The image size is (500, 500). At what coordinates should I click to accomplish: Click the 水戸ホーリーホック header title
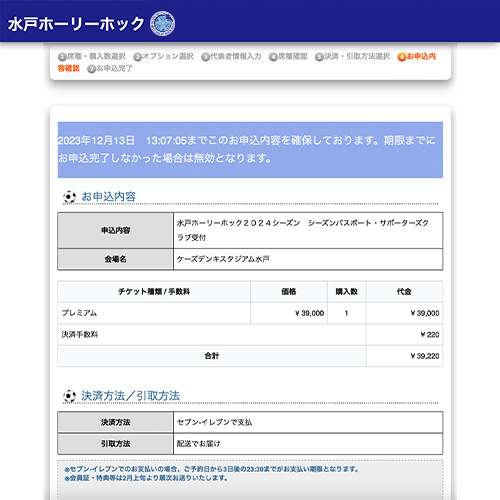[x=76, y=24]
